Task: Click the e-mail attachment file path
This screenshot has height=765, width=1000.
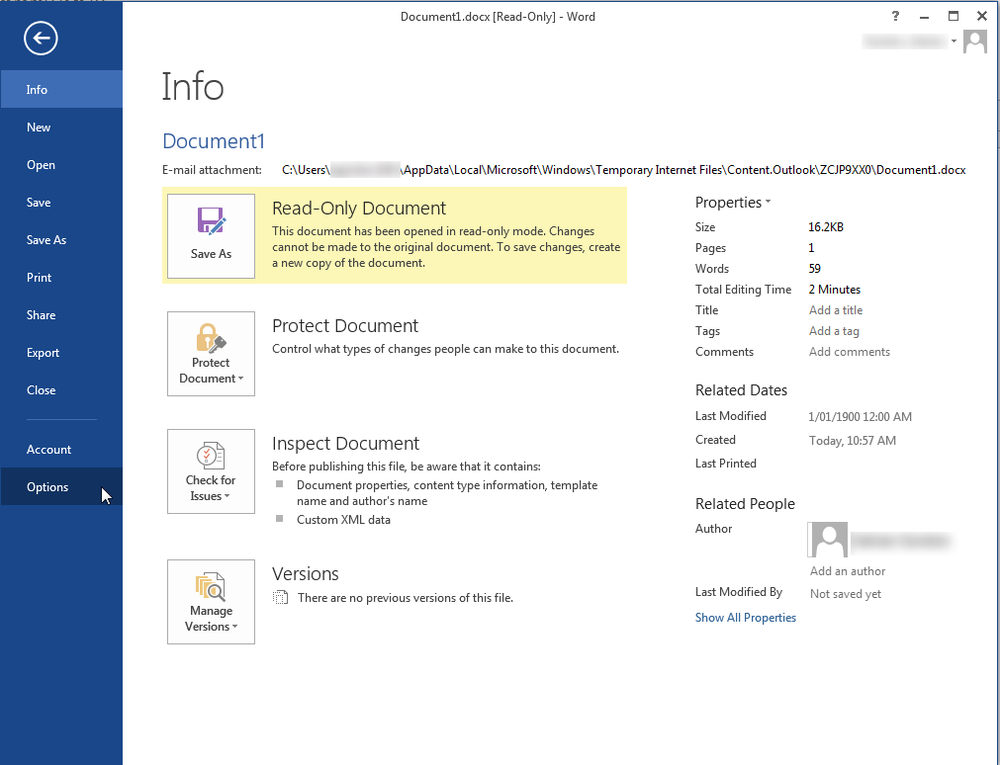Action: pyautogui.click(x=624, y=170)
